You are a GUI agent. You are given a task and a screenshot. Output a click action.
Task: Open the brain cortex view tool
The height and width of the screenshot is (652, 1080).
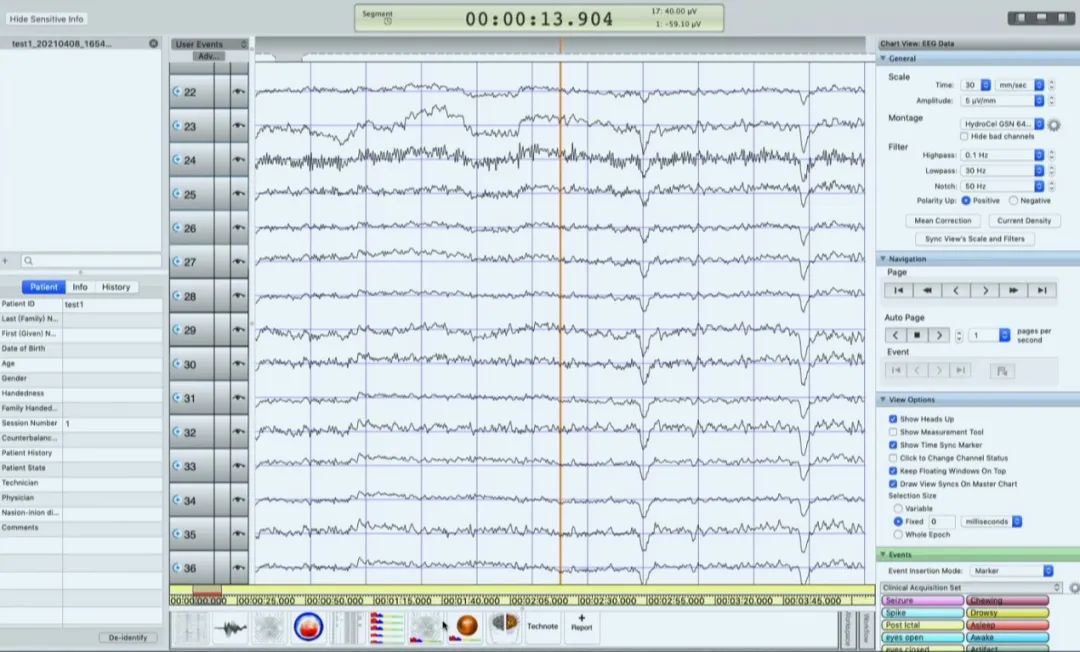[504, 625]
